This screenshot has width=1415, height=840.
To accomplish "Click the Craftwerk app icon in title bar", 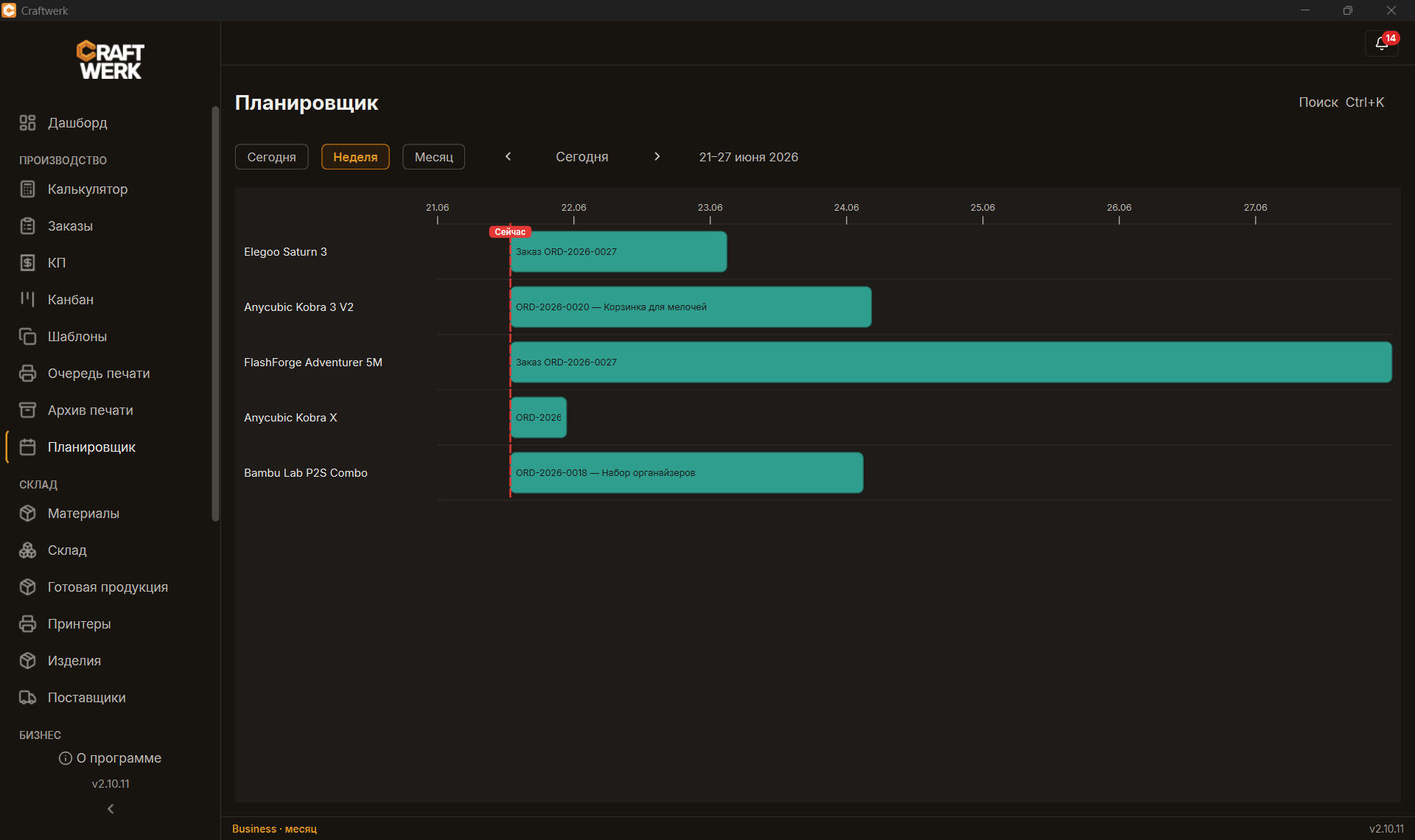I will (9, 10).
